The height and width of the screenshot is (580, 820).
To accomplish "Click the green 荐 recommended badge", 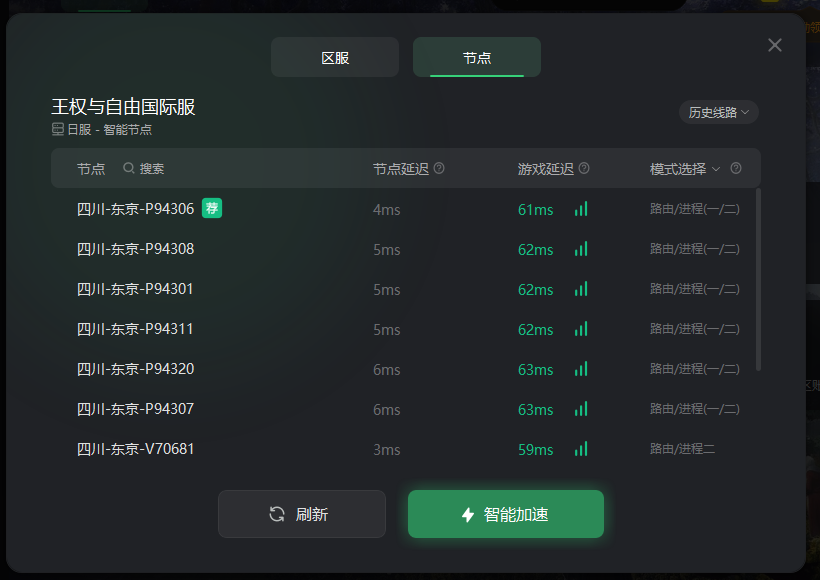I will [x=212, y=208].
